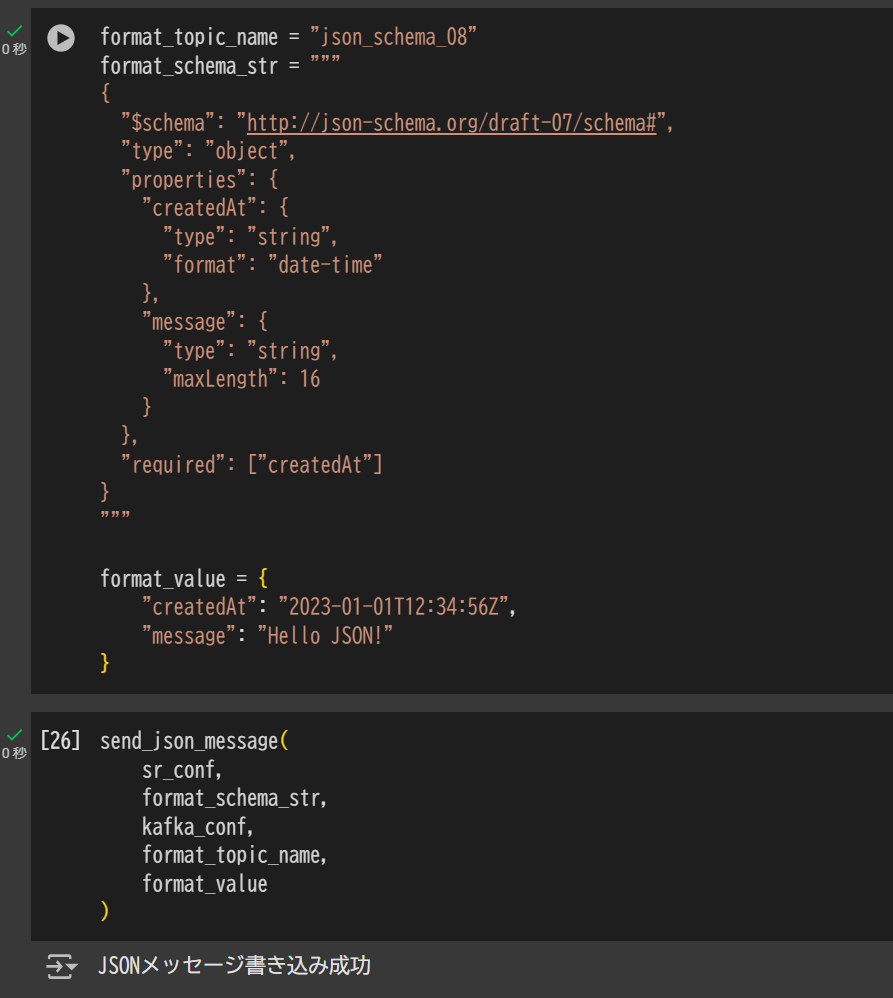
Task: Click the format_schema_str assignment line
Action: tap(220, 66)
